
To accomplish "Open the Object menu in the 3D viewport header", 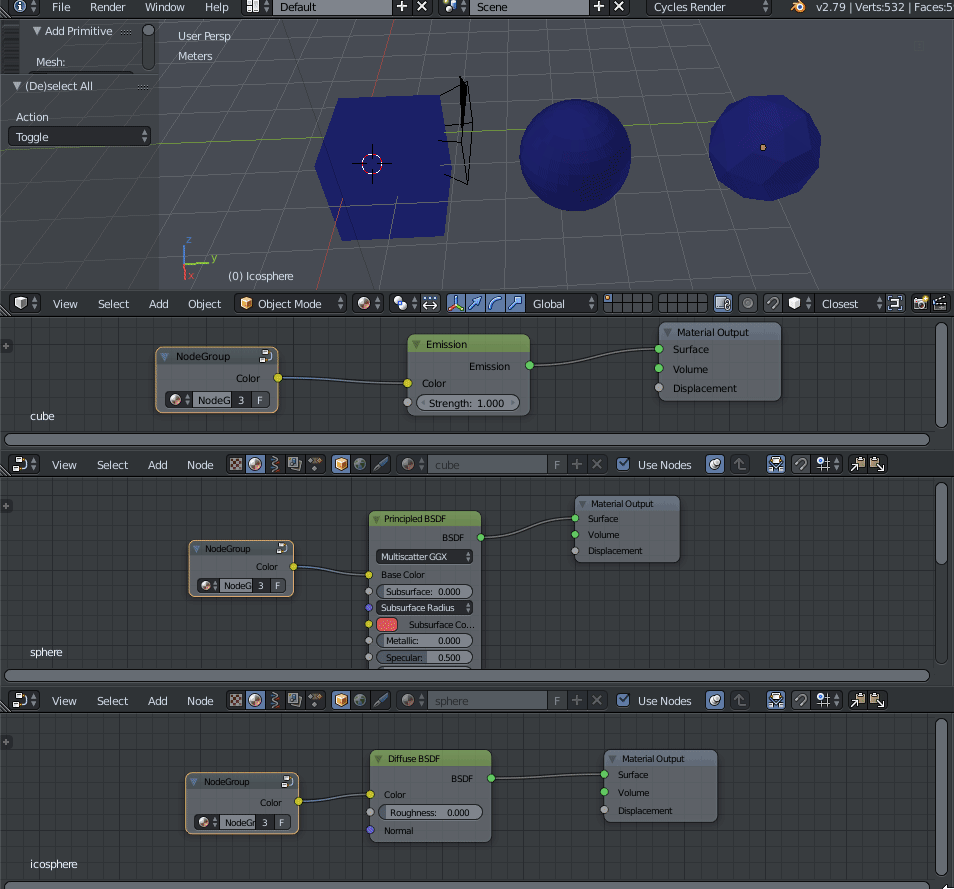I will (204, 304).
